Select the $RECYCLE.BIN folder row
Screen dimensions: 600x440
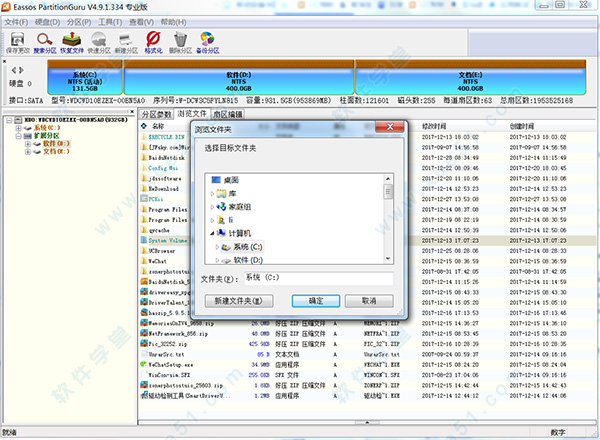pyautogui.click(x=166, y=137)
